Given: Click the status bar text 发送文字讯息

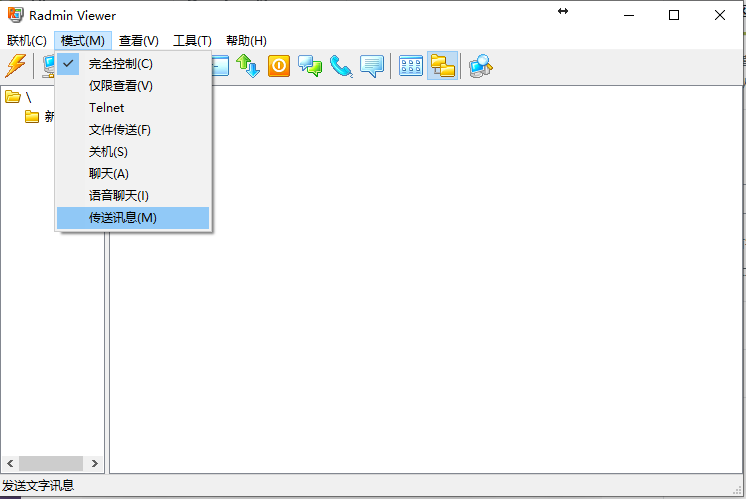Looking at the screenshot, I should [x=38, y=486].
